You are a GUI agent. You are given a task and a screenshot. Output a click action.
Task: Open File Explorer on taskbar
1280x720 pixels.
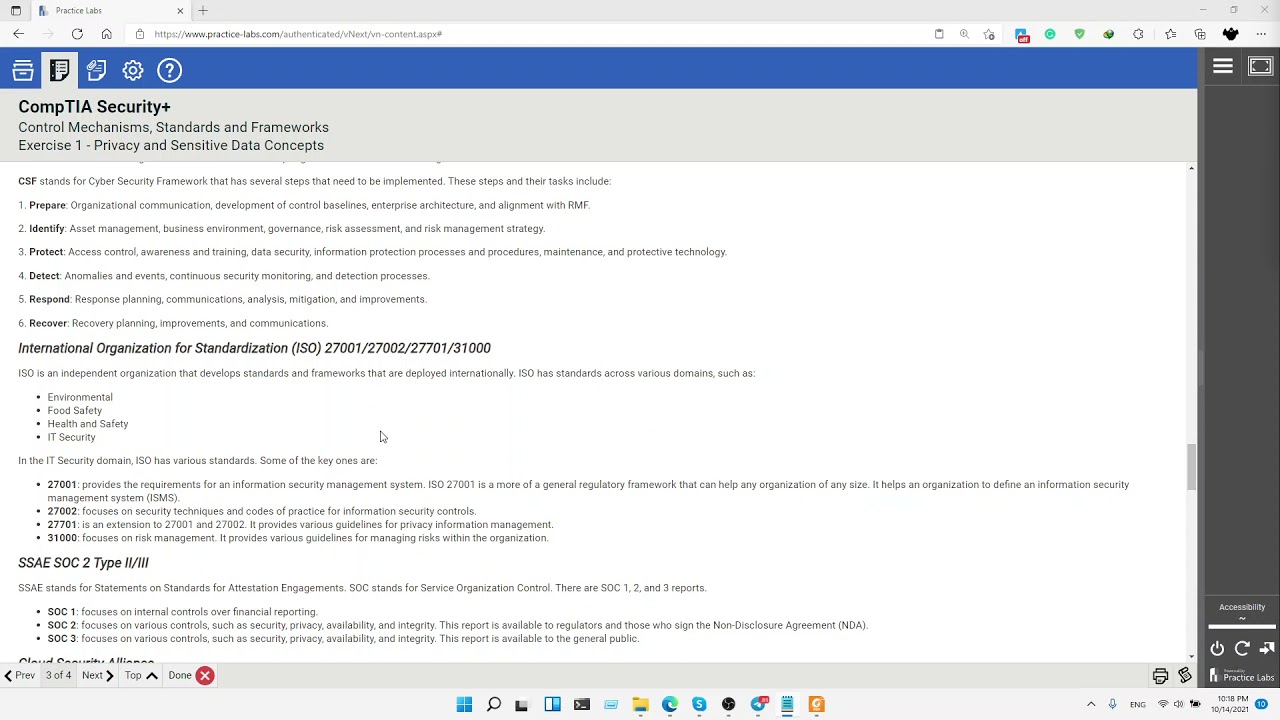tap(640, 704)
